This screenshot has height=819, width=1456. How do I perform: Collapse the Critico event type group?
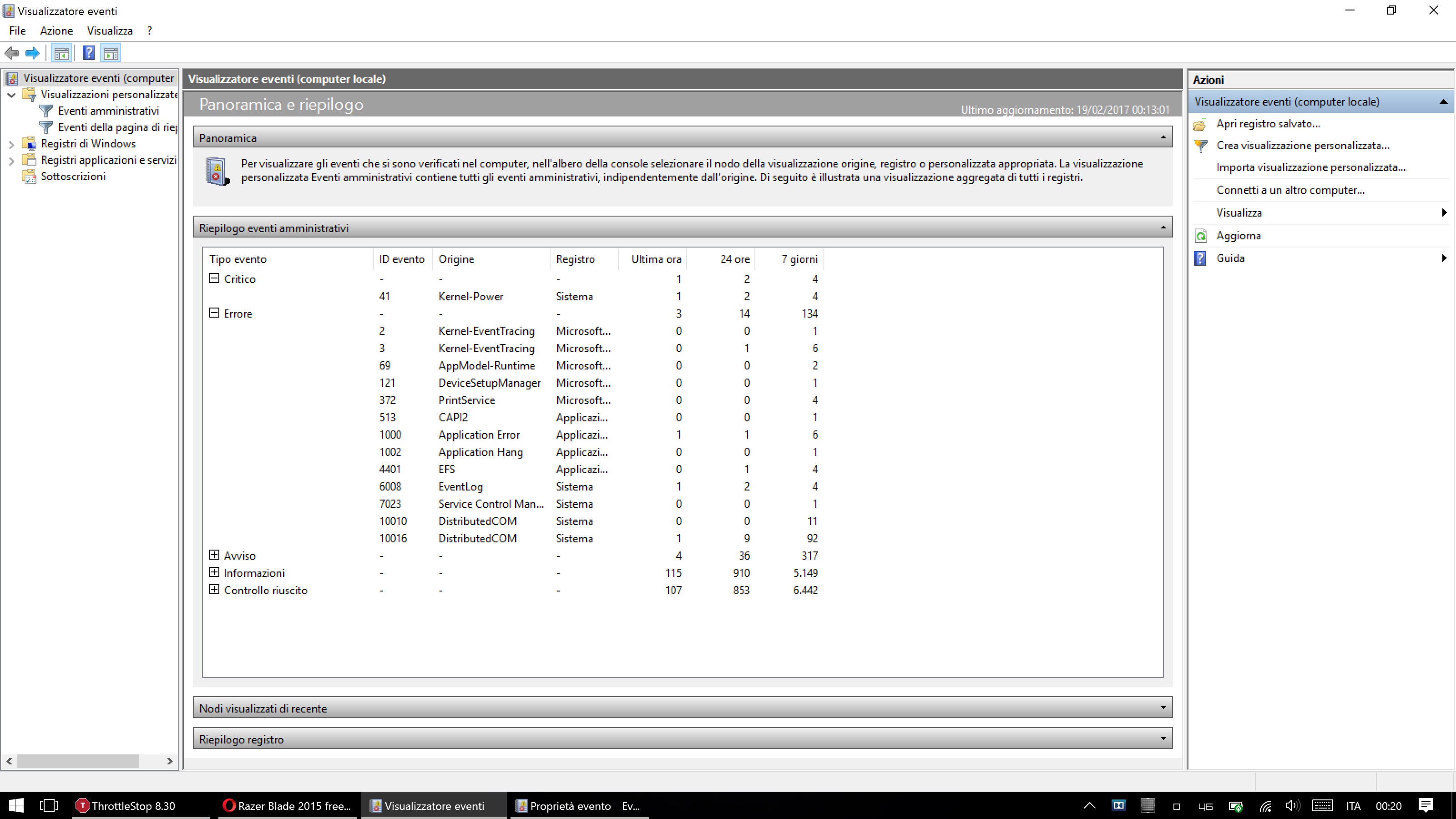coord(214,278)
